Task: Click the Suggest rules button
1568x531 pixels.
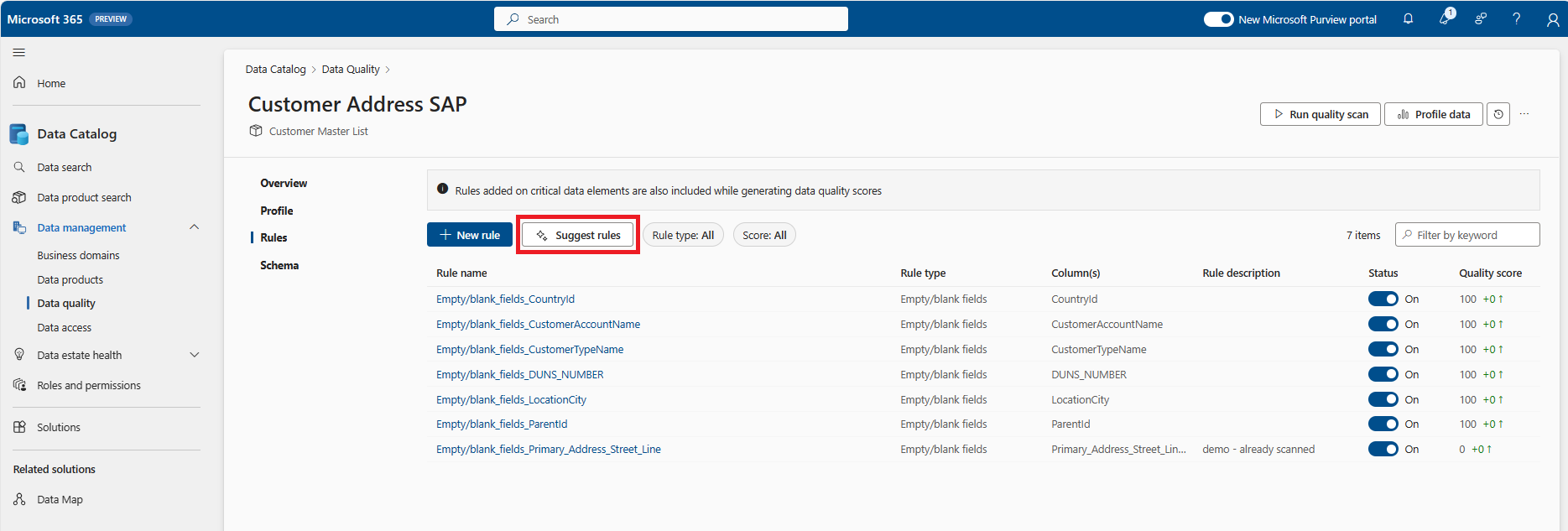Action: [578, 235]
